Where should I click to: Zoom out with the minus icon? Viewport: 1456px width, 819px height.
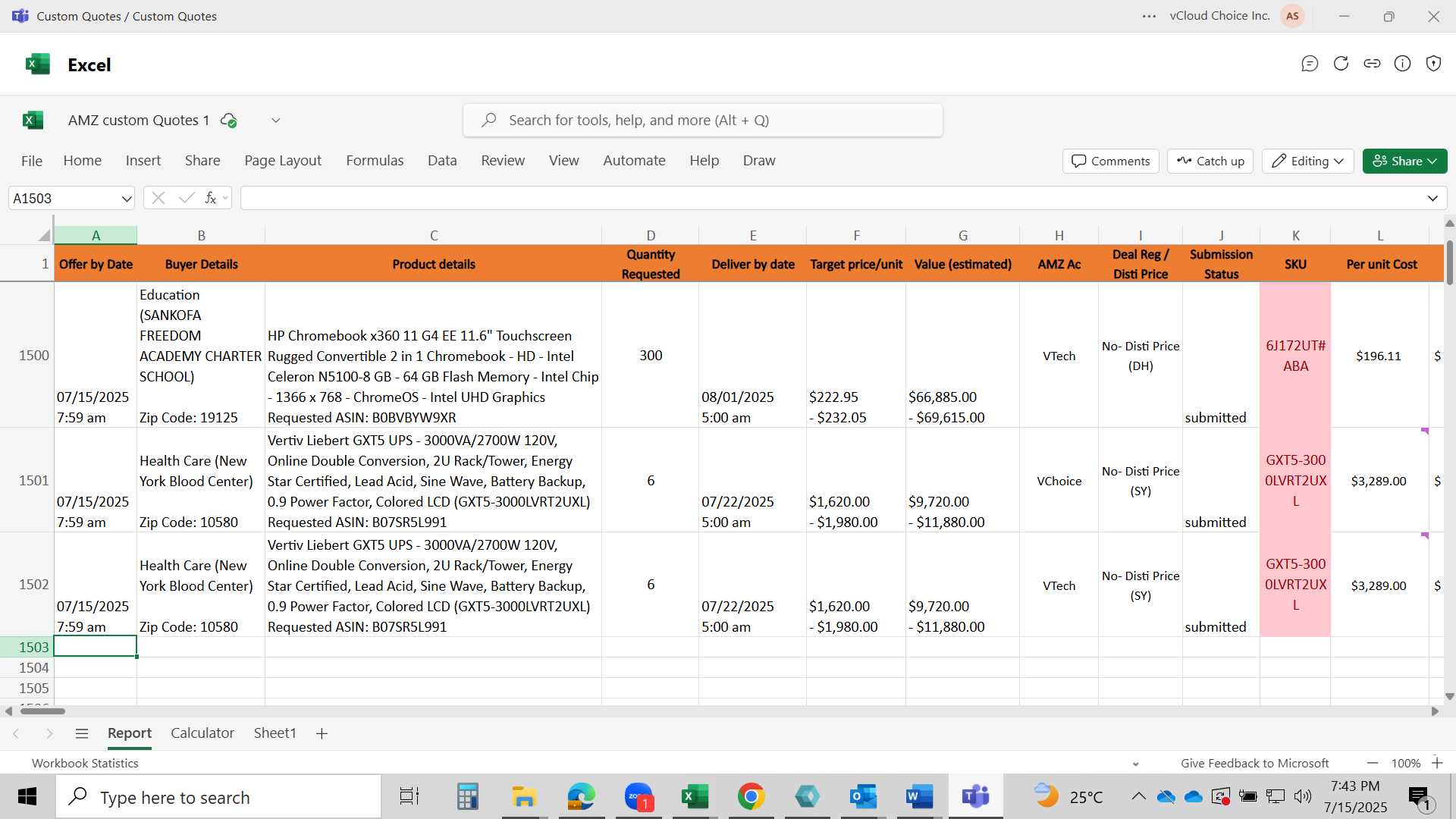pos(1373,763)
